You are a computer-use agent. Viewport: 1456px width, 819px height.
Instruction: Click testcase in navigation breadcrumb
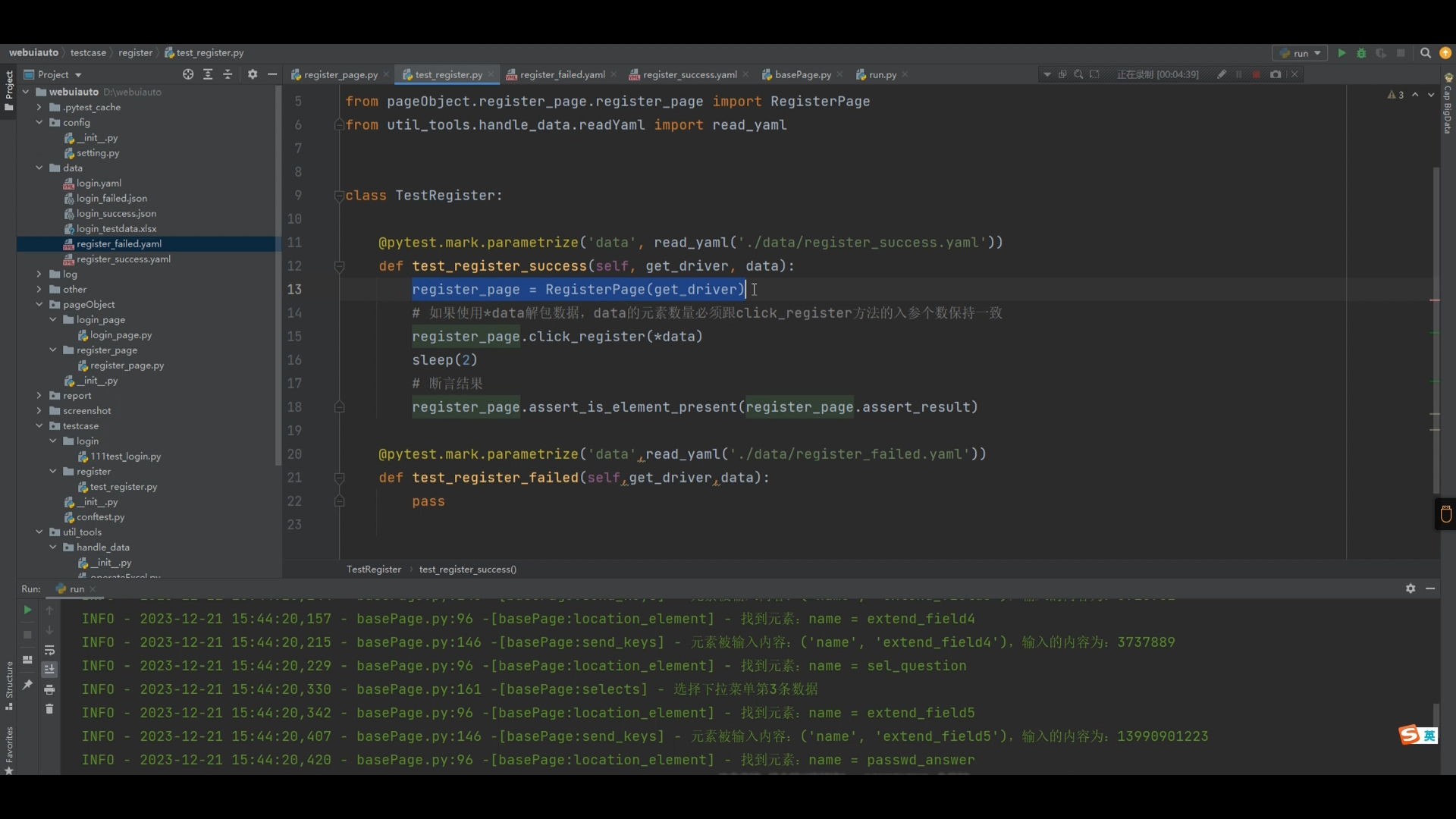point(88,53)
